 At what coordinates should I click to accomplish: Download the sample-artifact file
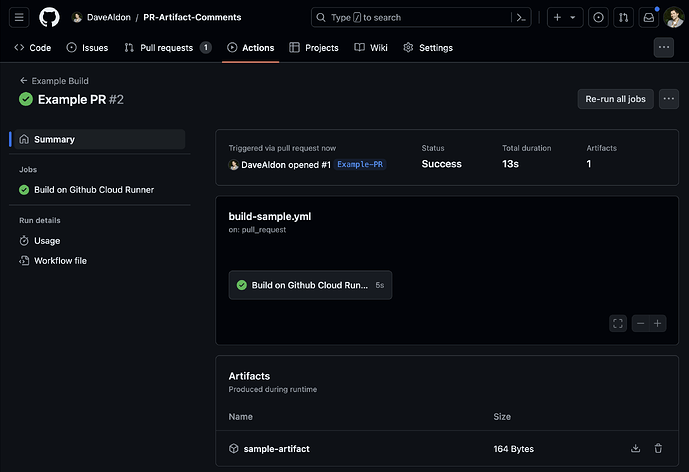[636, 449]
